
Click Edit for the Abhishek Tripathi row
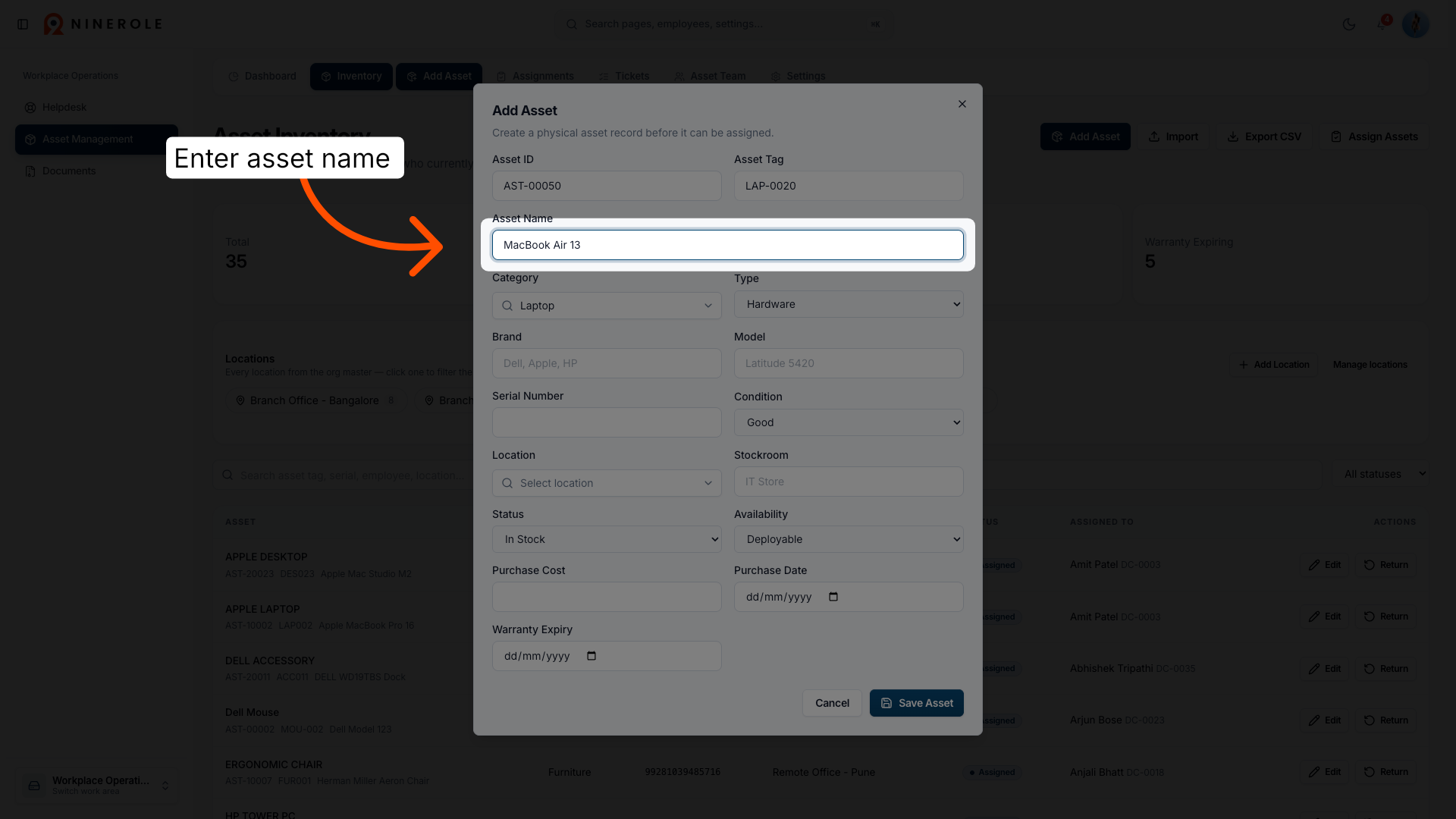click(x=1325, y=669)
